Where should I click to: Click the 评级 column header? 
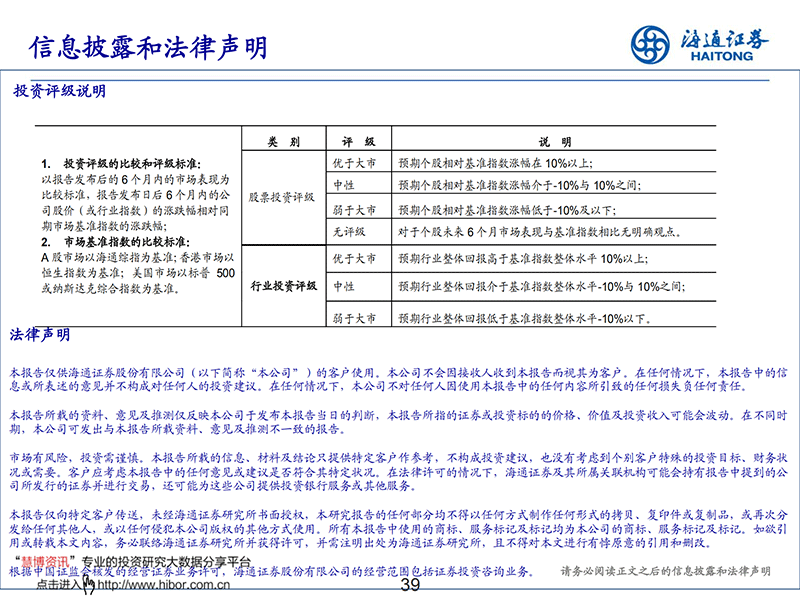click(x=359, y=142)
